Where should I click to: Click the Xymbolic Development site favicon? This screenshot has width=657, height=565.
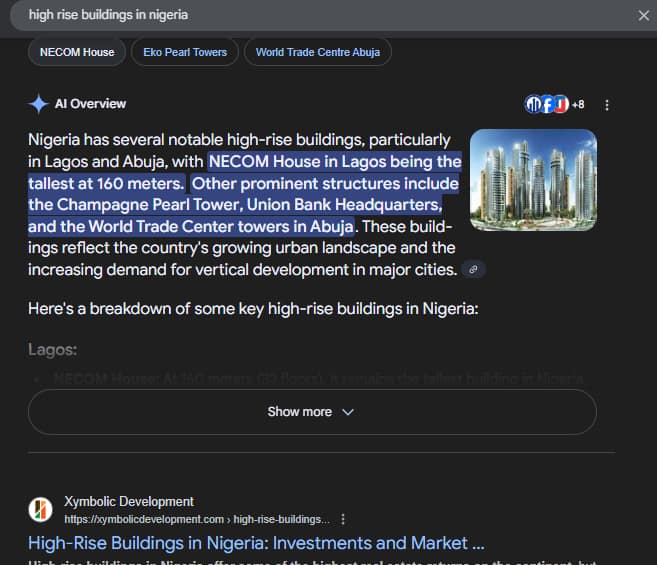[x=40, y=510]
